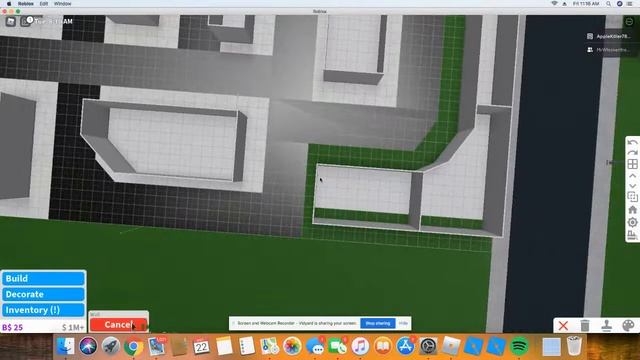This screenshot has width=640, height=360.
Task: Hide the Vidyard screen sharing bar
Action: [x=403, y=323]
